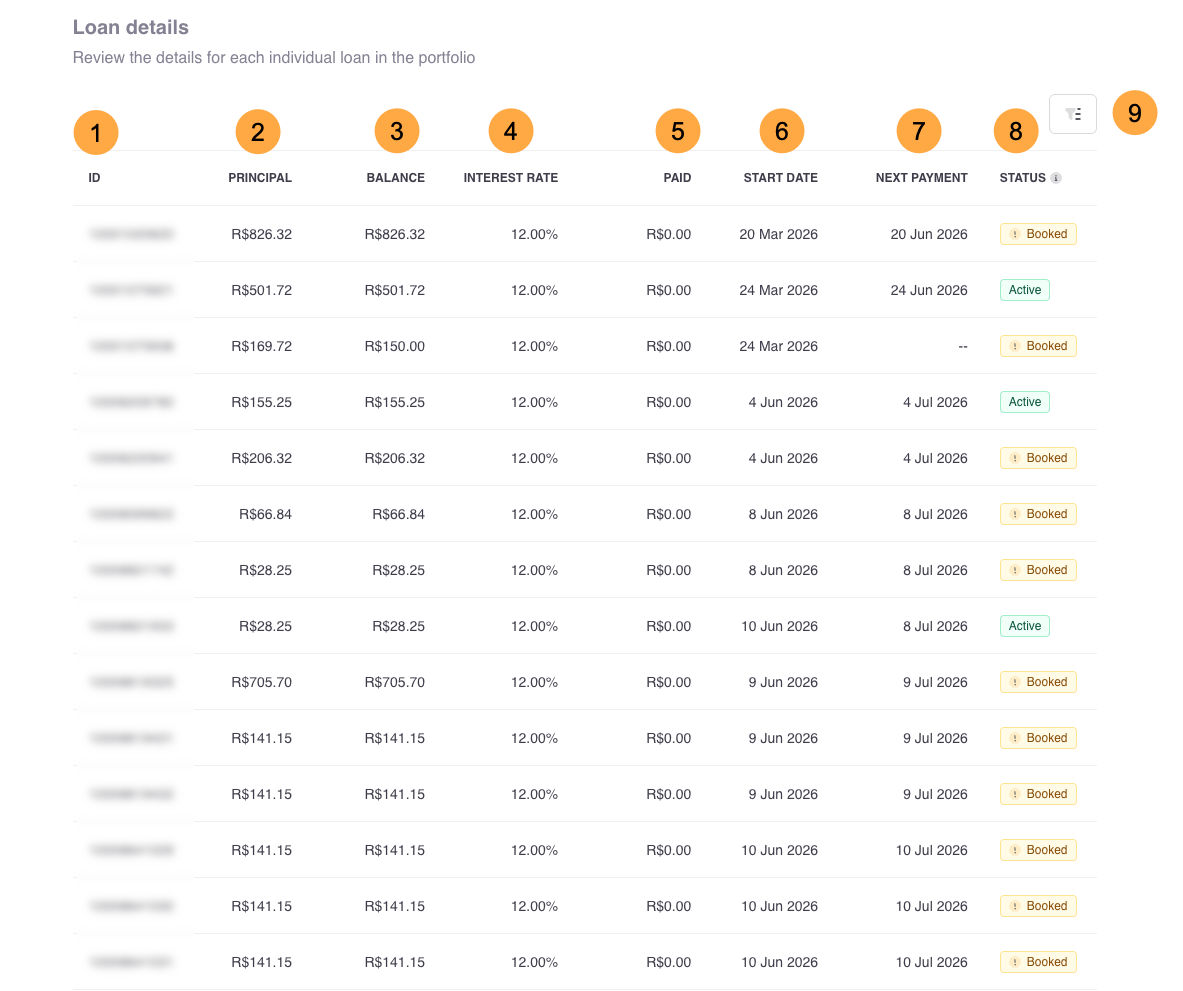This screenshot has height=991, width=1183.
Task: Click 4 Jul 2026 in R$155.25 row
Action: 935,402
